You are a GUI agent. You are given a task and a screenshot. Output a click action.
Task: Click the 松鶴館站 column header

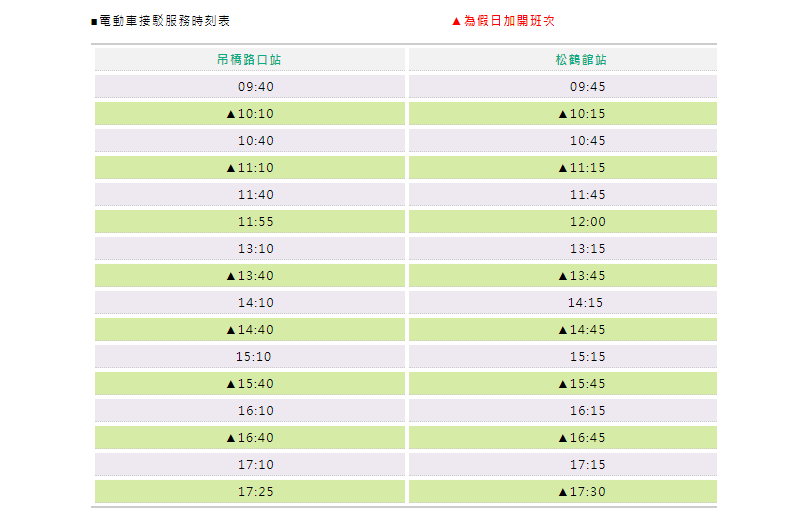pyautogui.click(x=581, y=60)
